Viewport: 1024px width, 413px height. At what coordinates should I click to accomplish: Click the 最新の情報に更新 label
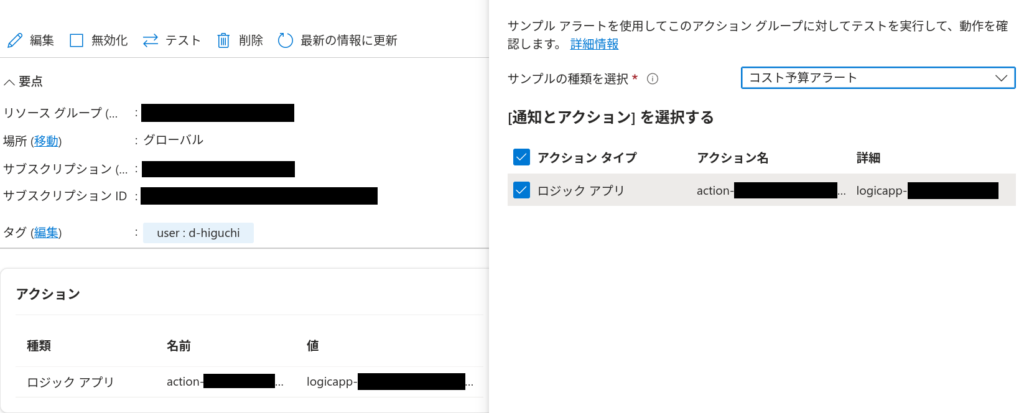point(348,41)
